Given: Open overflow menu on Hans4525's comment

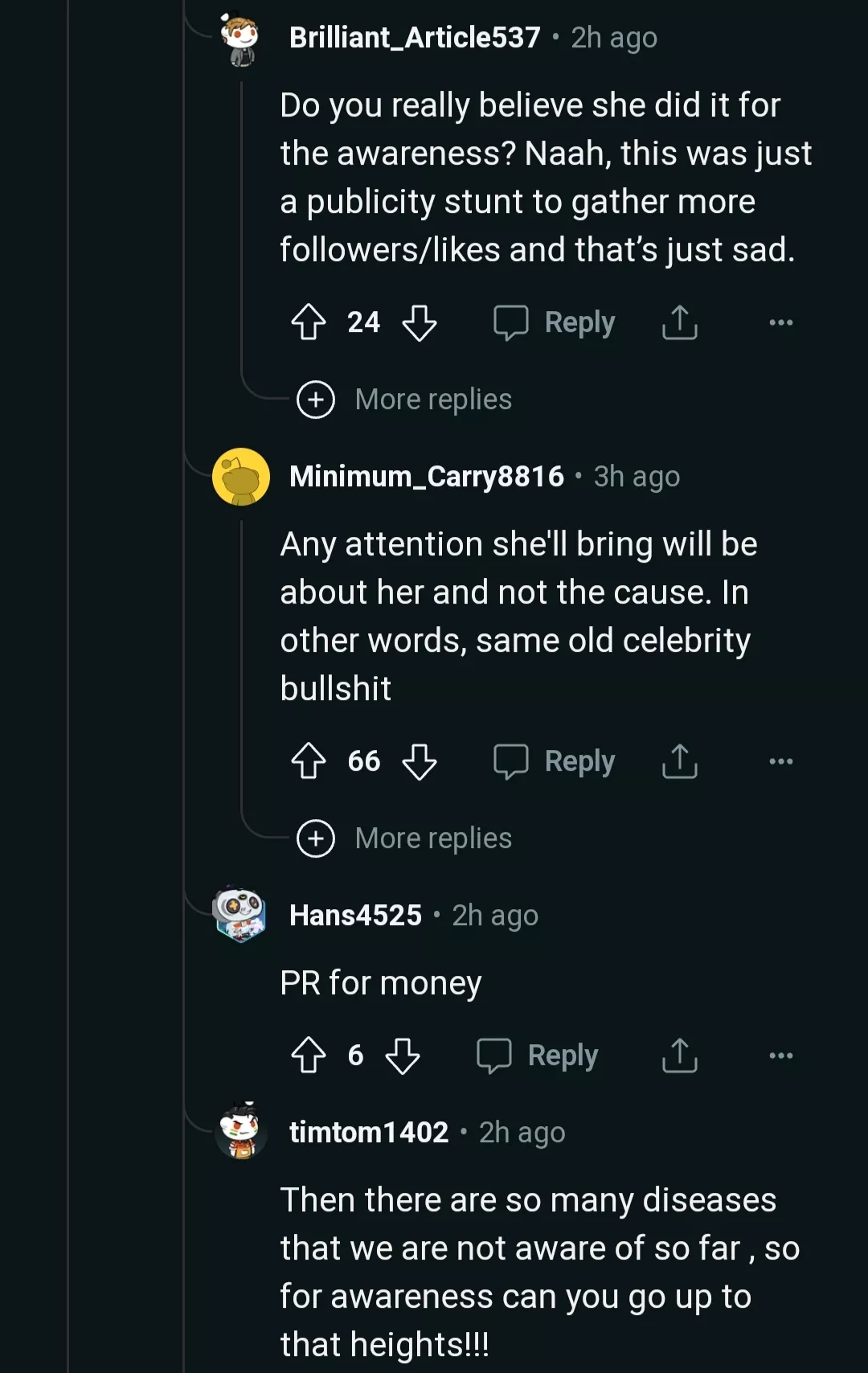Looking at the screenshot, I should click(x=780, y=1055).
